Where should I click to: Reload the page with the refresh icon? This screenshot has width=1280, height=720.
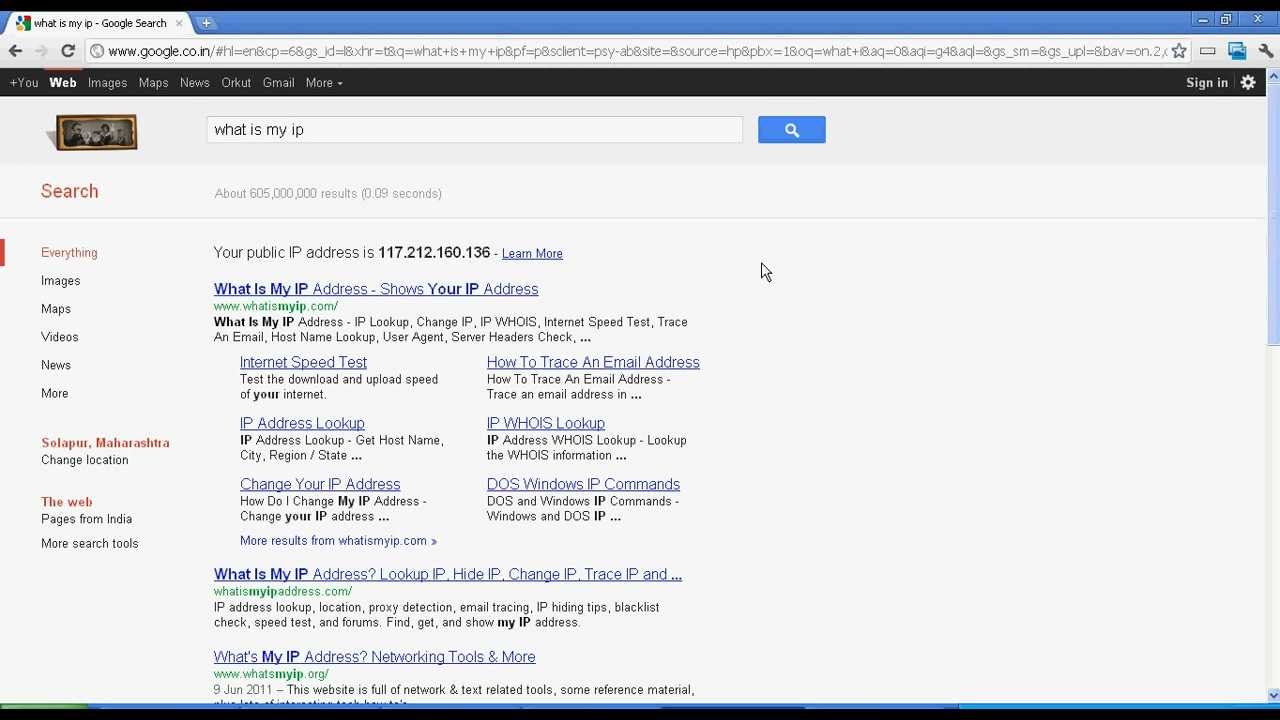[68, 51]
